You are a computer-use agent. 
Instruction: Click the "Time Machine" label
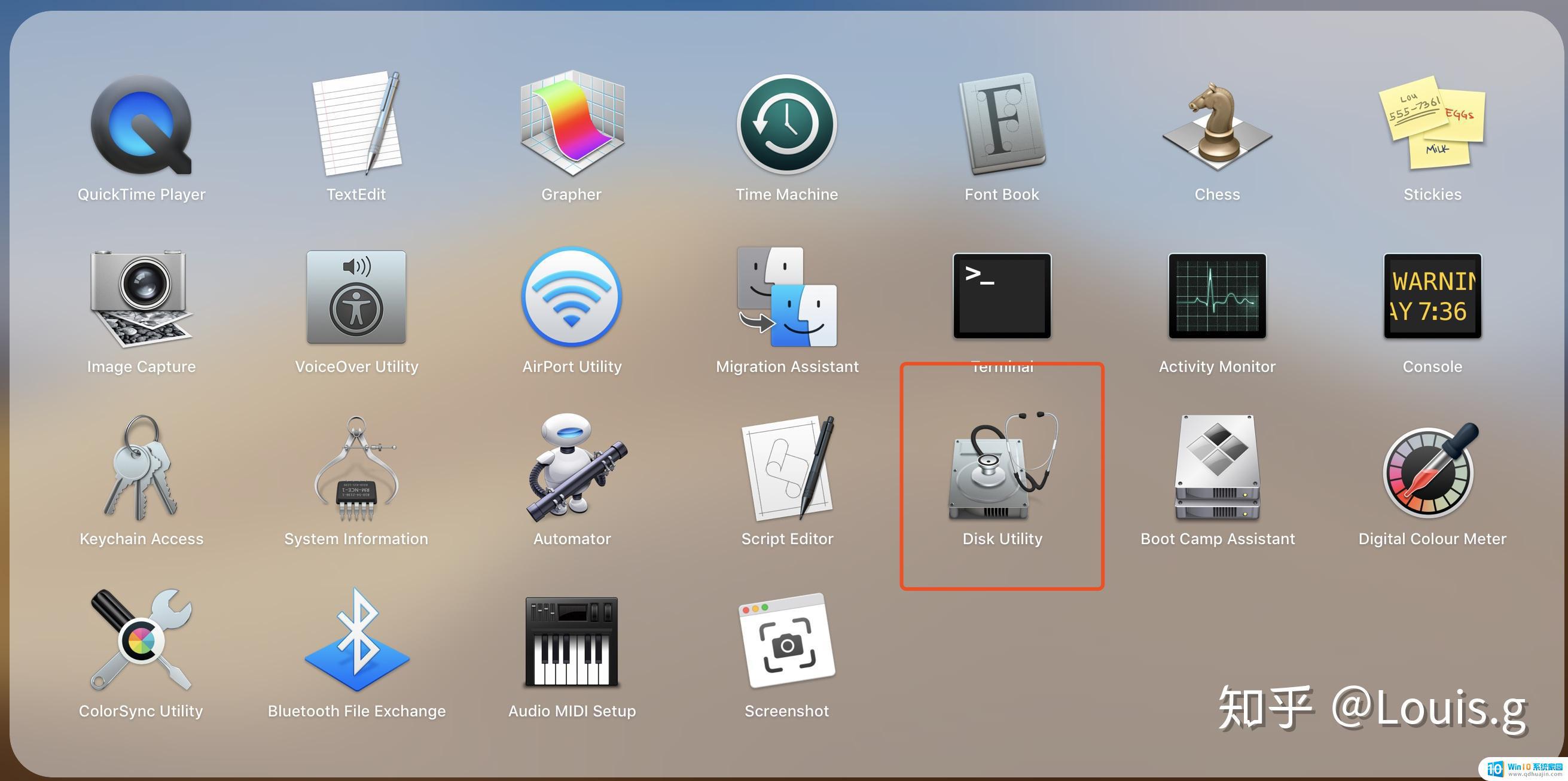(x=786, y=194)
